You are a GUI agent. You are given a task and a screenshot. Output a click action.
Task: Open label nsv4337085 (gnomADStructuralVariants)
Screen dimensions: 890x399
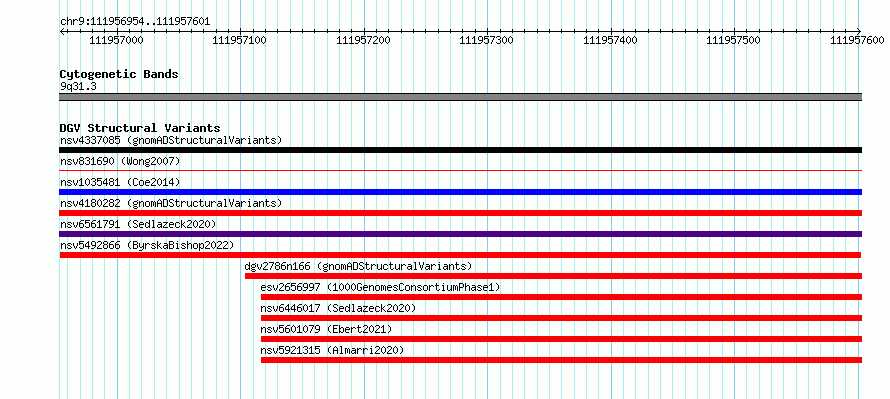(x=171, y=140)
